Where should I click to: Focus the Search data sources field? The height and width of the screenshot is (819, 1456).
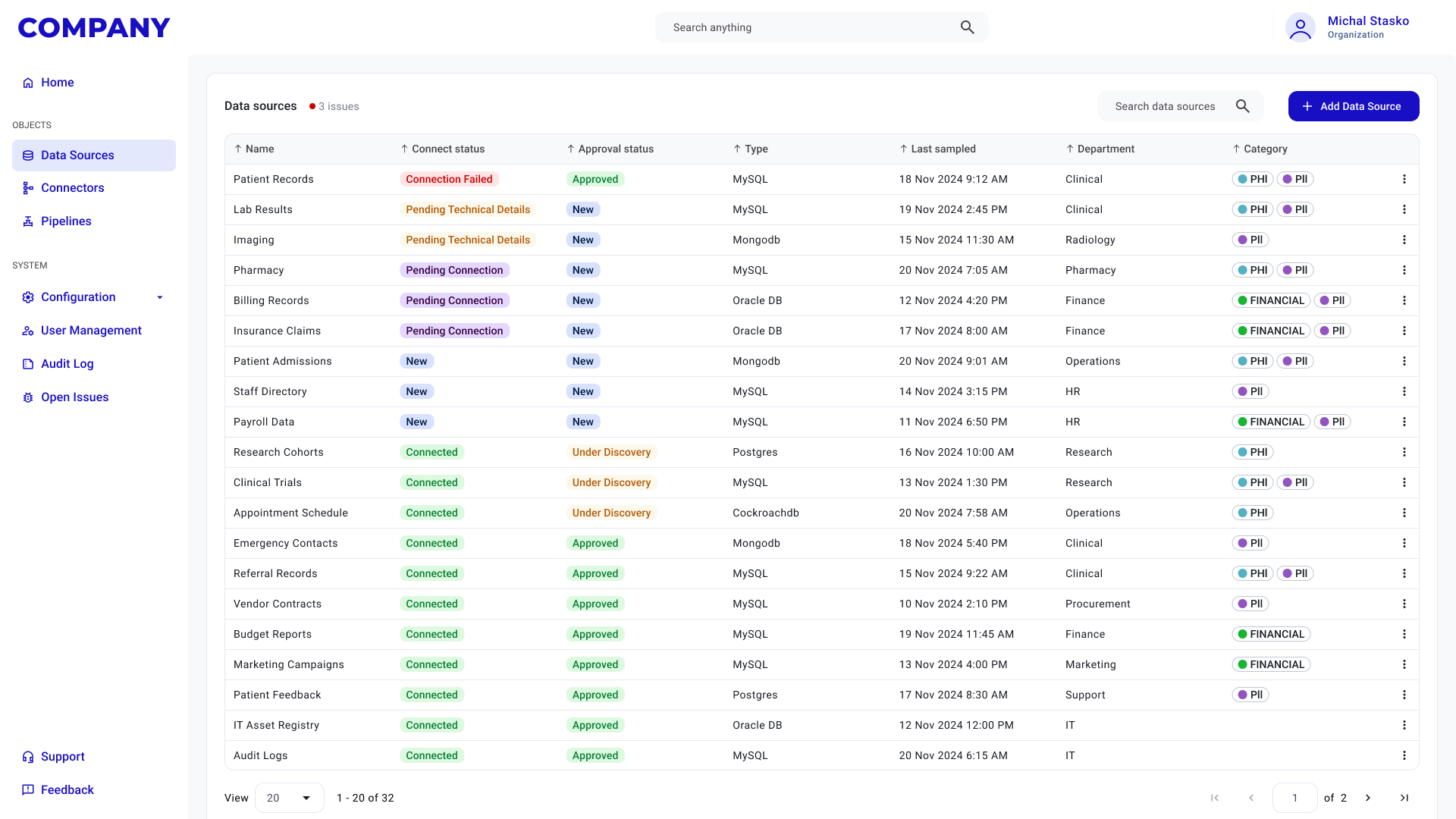[x=1180, y=106]
